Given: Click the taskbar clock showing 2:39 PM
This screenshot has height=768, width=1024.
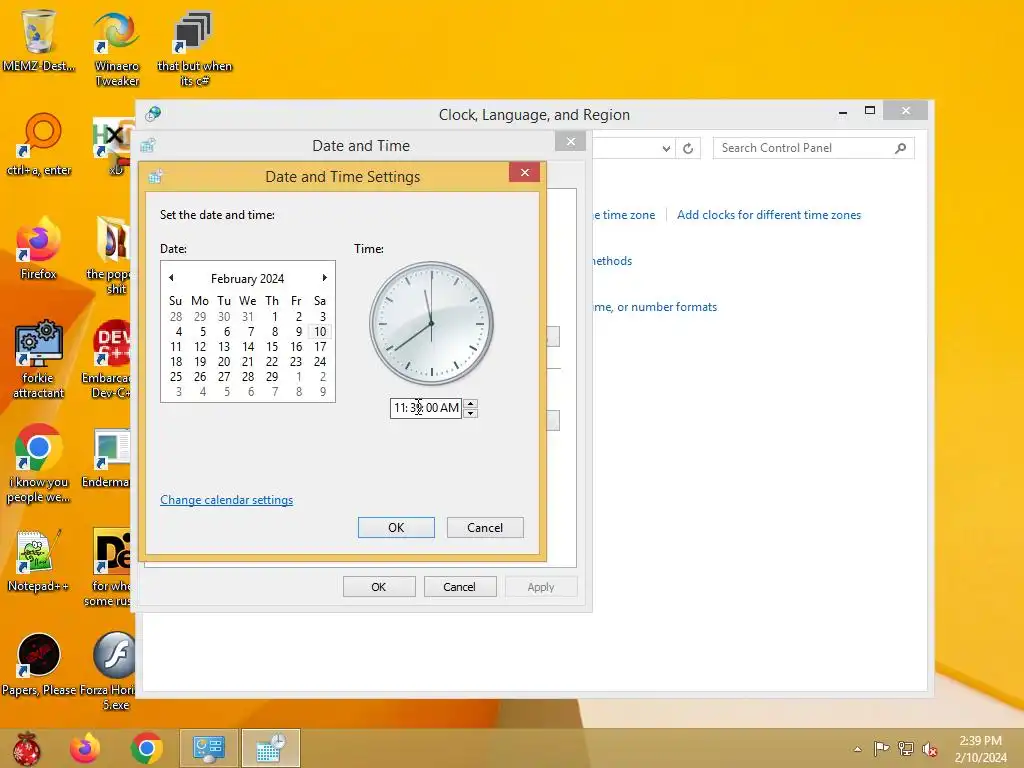Looking at the screenshot, I should [x=980, y=748].
